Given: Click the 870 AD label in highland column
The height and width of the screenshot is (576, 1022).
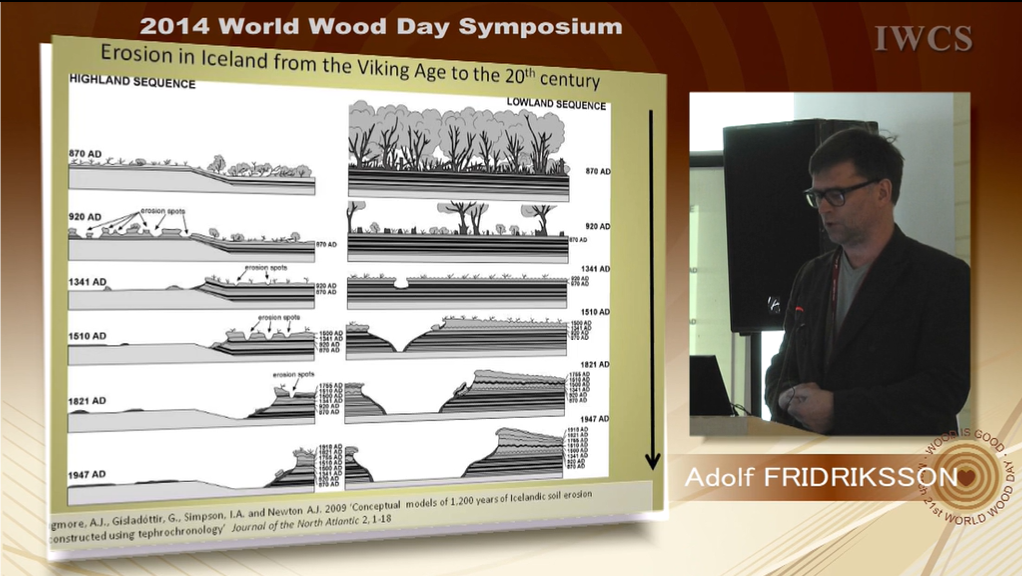Looking at the screenshot, I should pyautogui.click(x=86, y=154).
